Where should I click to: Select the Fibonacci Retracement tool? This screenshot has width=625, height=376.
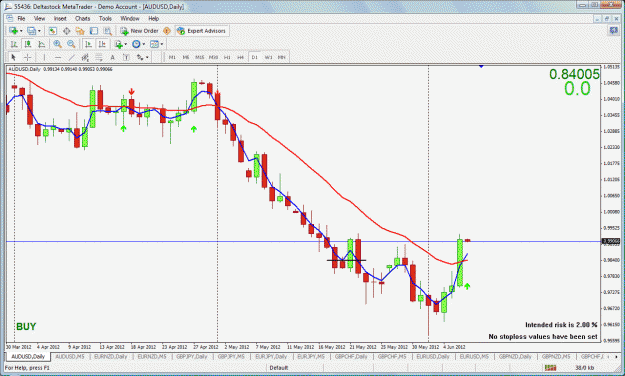click(x=98, y=57)
